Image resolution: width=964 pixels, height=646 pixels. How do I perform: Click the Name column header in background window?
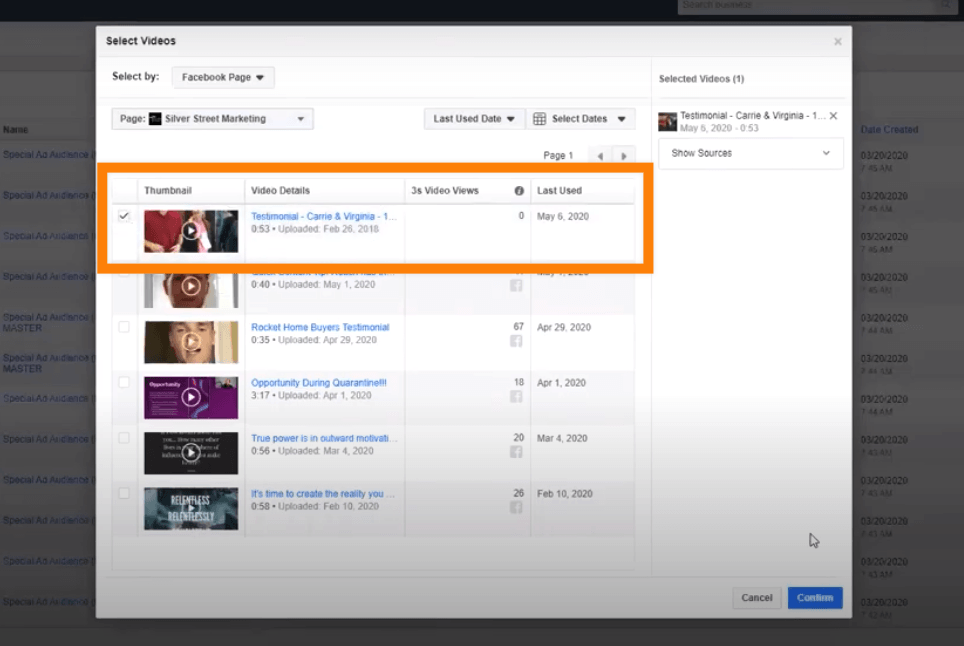click(15, 130)
